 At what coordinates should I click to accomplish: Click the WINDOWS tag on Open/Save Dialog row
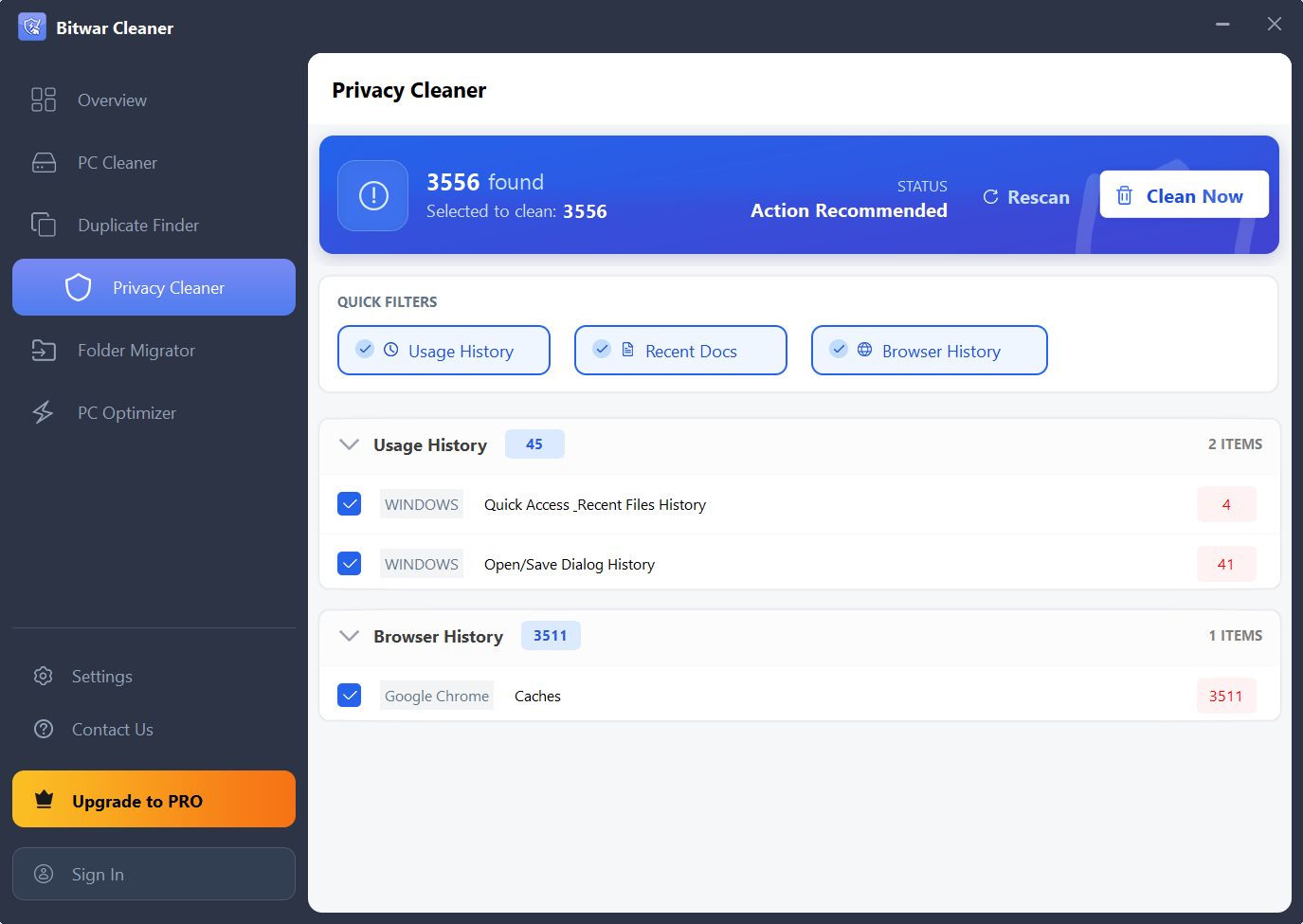pyautogui.click(x=422, y=564)
